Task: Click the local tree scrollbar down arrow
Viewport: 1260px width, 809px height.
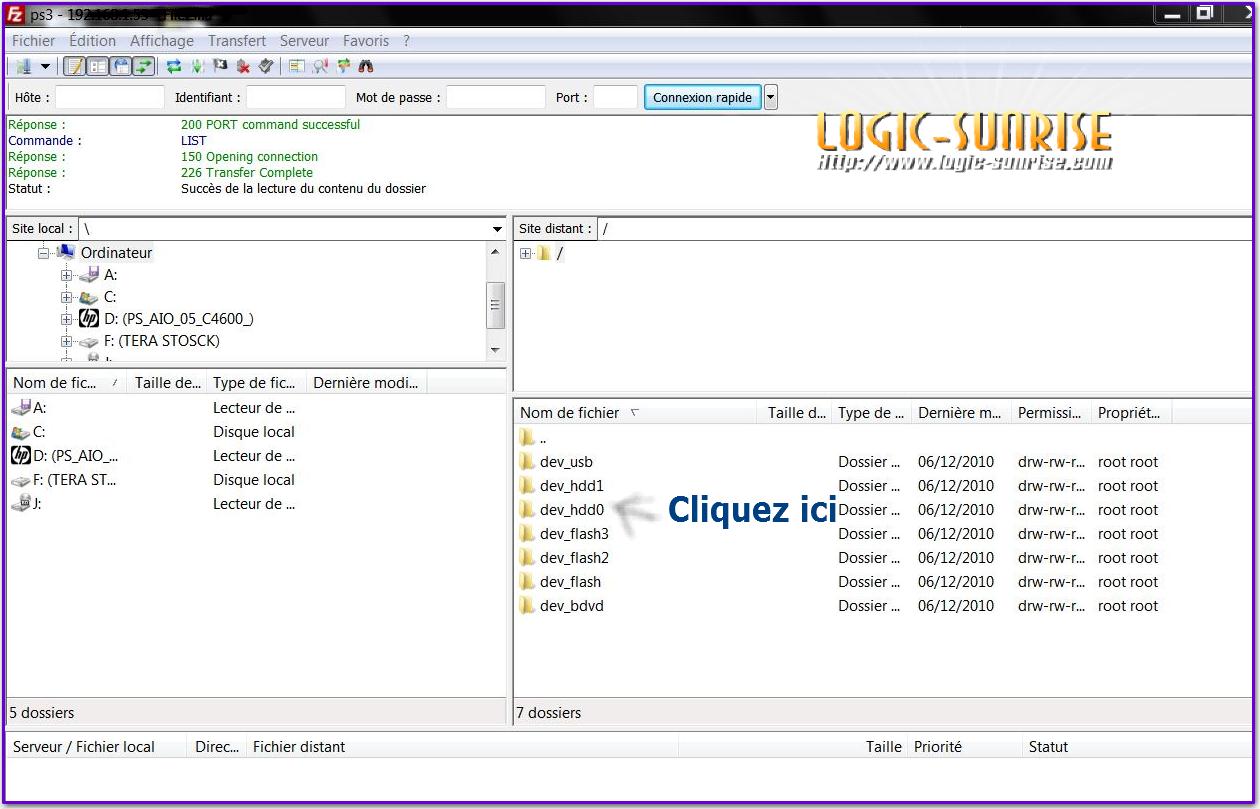Action: point(495,350)
